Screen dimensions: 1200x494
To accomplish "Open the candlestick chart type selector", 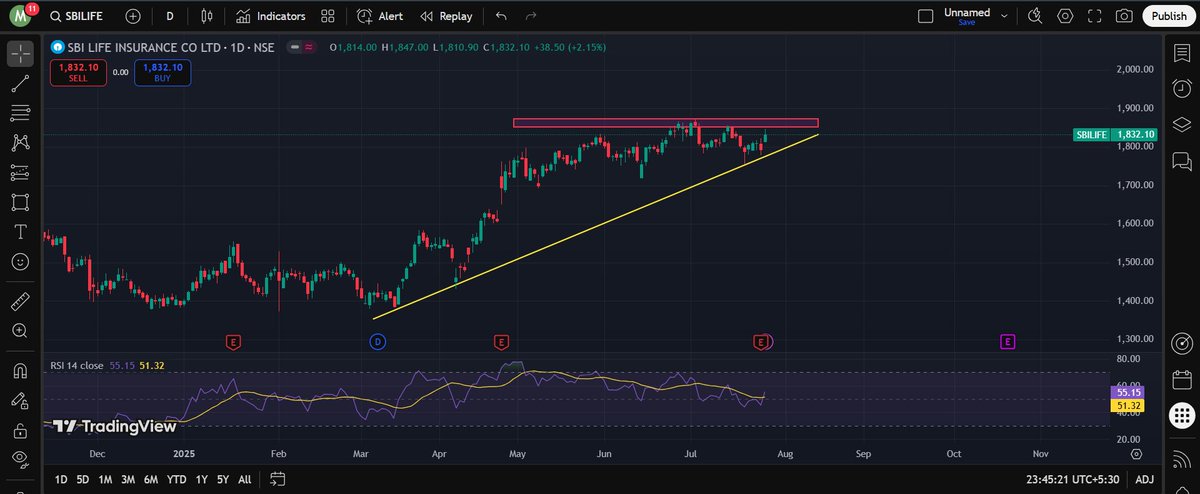I will click(x=207, y=16).
